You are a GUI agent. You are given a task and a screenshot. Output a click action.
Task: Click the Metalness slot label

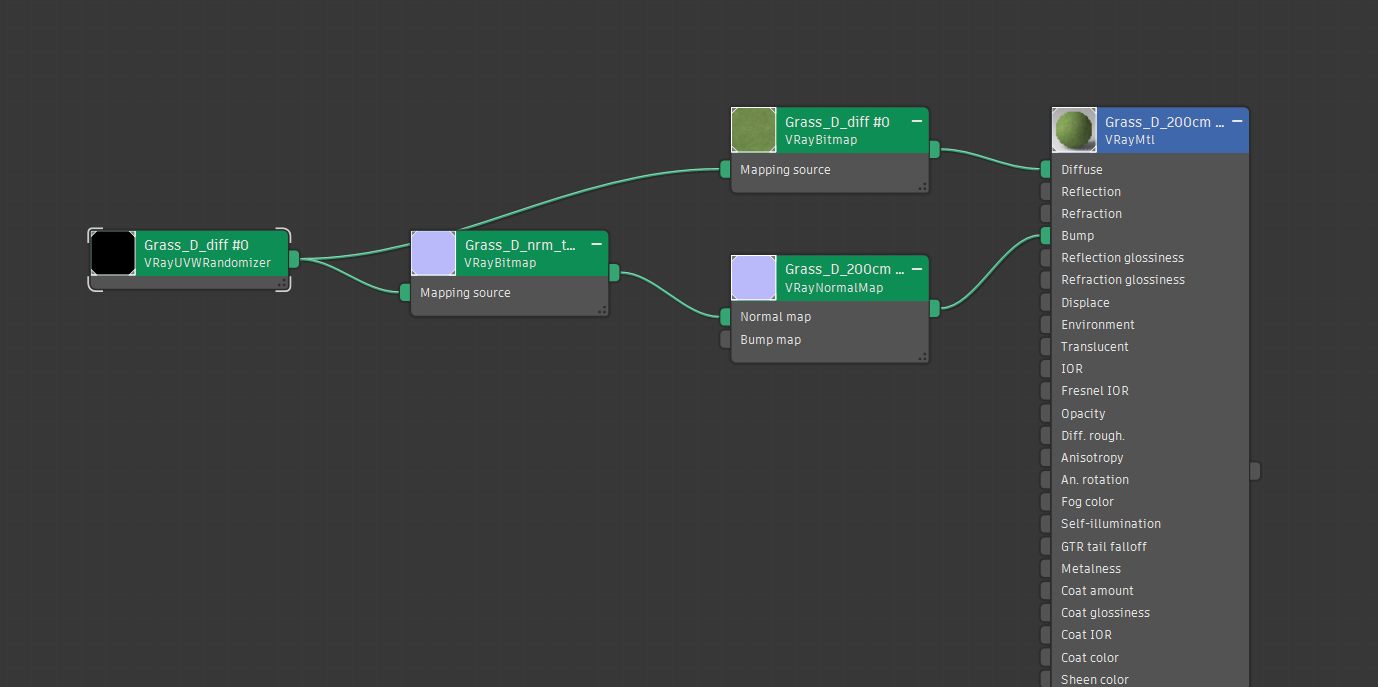(x=1091, y=568)
